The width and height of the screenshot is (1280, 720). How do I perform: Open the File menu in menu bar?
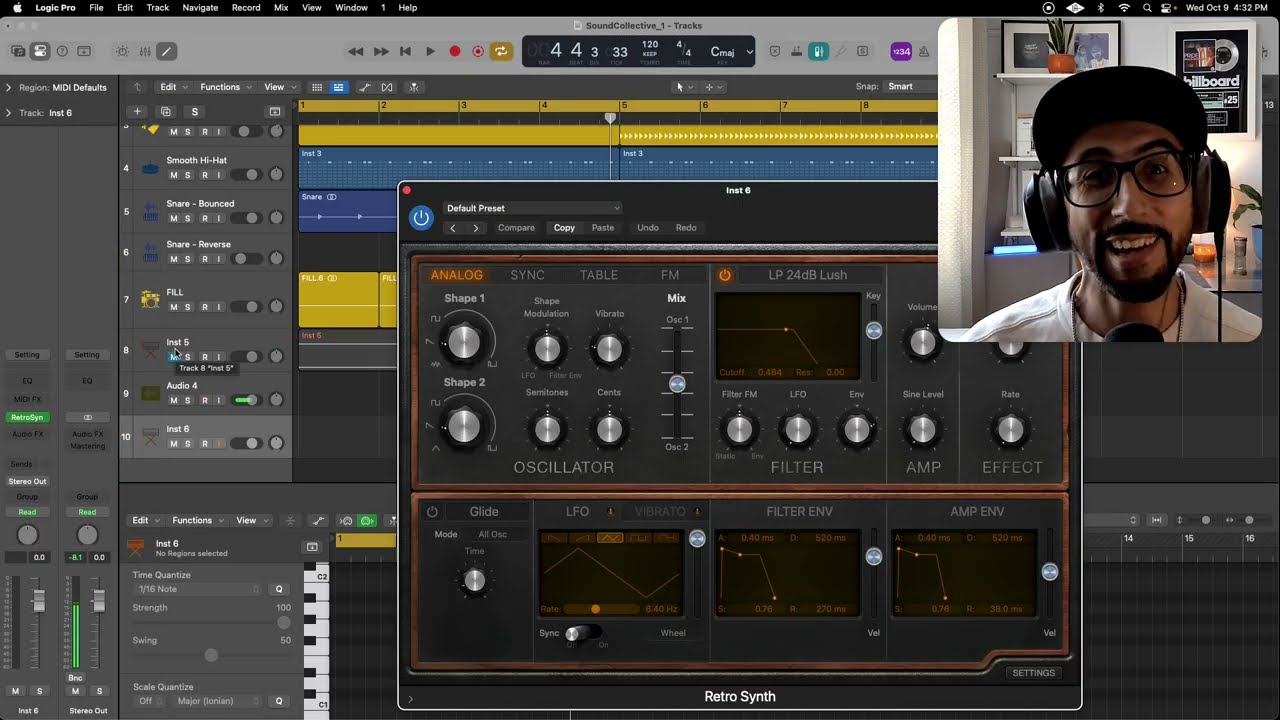click(x=96, y=7)
